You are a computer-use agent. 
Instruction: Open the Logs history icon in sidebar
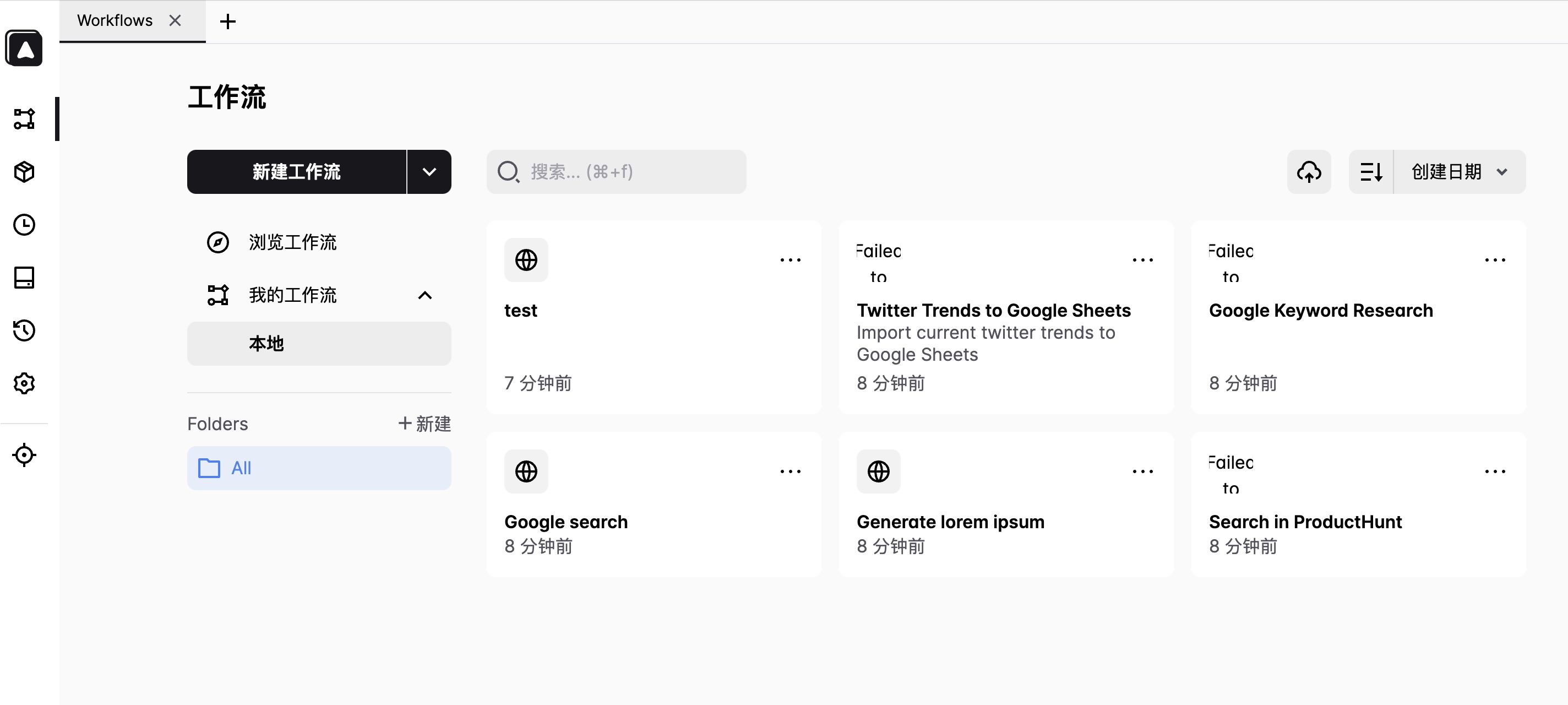coord(24,330)
